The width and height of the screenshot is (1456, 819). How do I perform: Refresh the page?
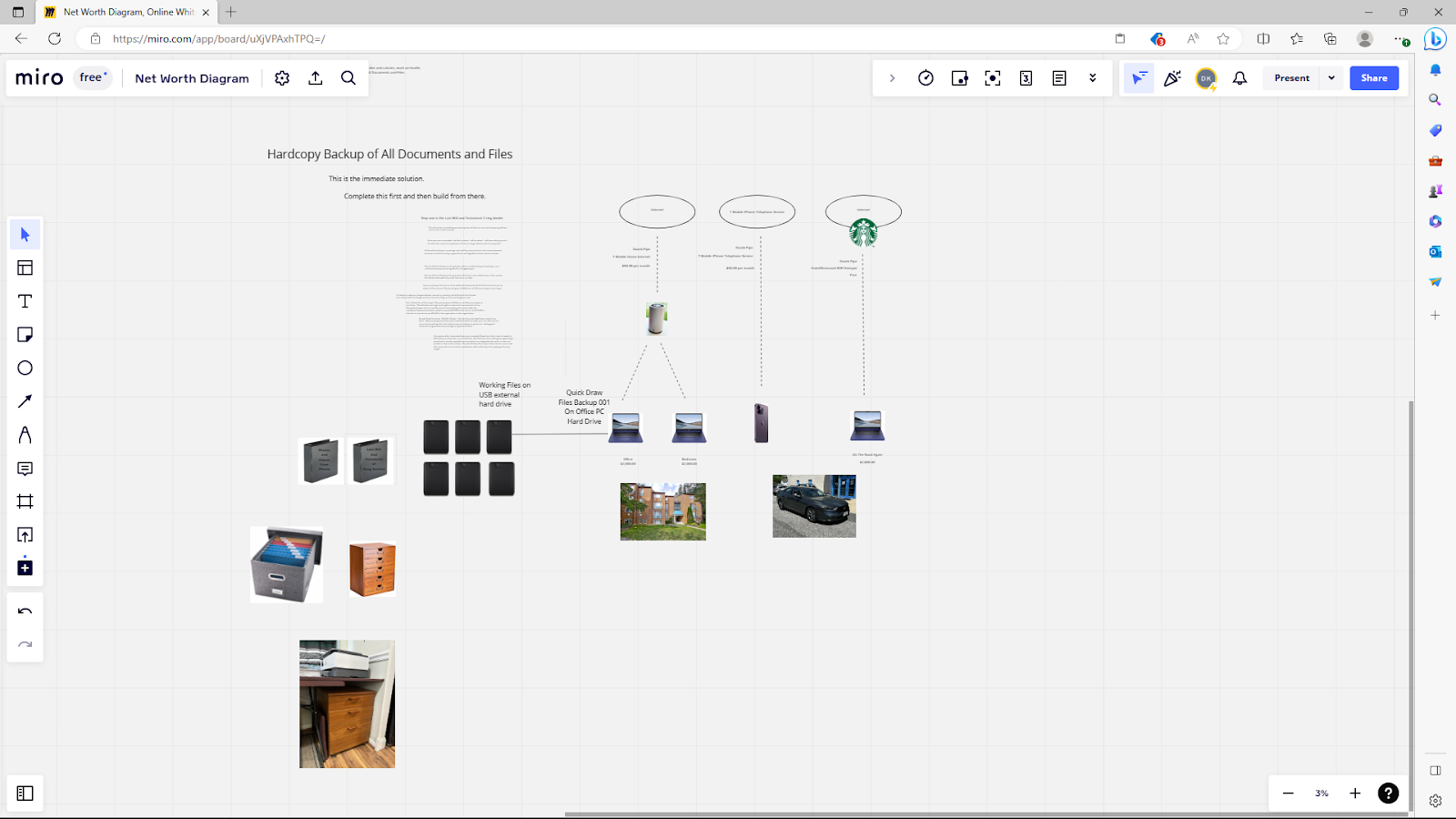click(x=55, y=38)
